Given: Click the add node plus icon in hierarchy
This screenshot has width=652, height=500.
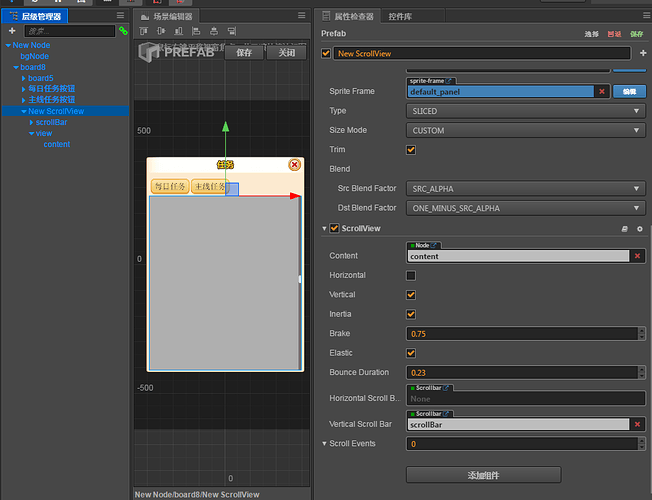Looking at the screenshot, I should (x=12, y=31).
